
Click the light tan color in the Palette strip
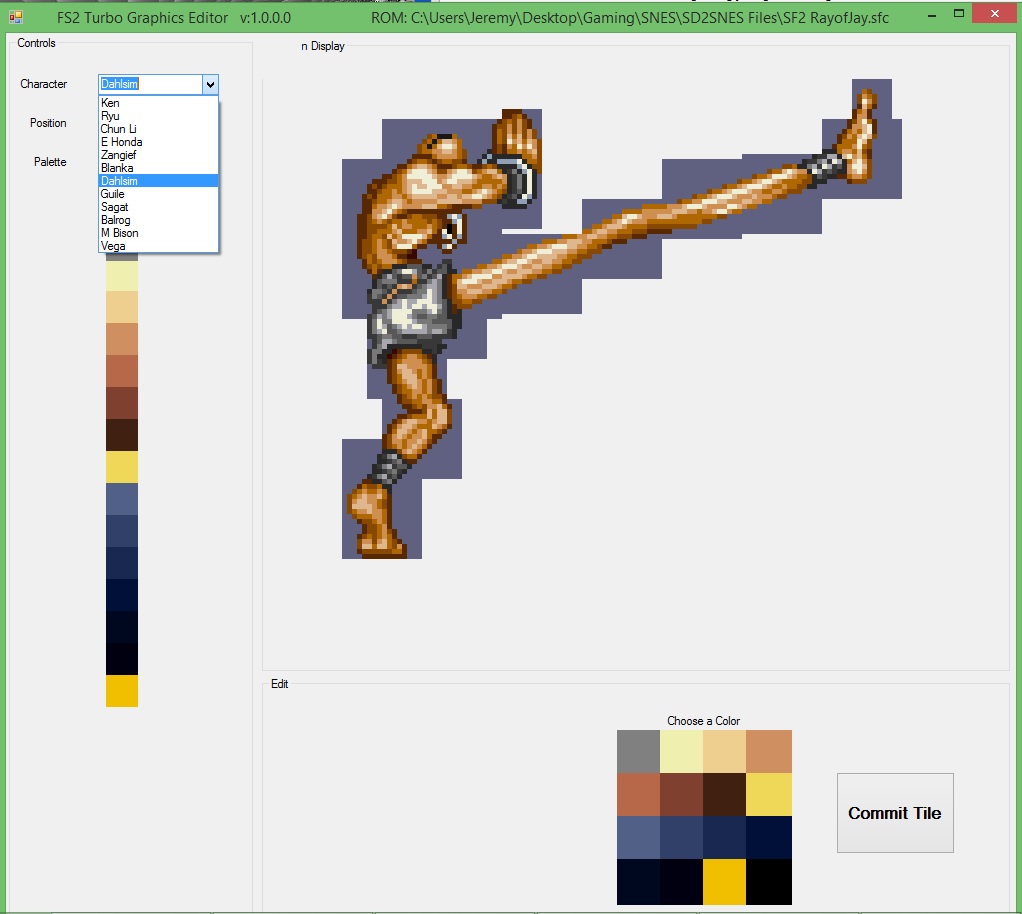pos(122,306)
